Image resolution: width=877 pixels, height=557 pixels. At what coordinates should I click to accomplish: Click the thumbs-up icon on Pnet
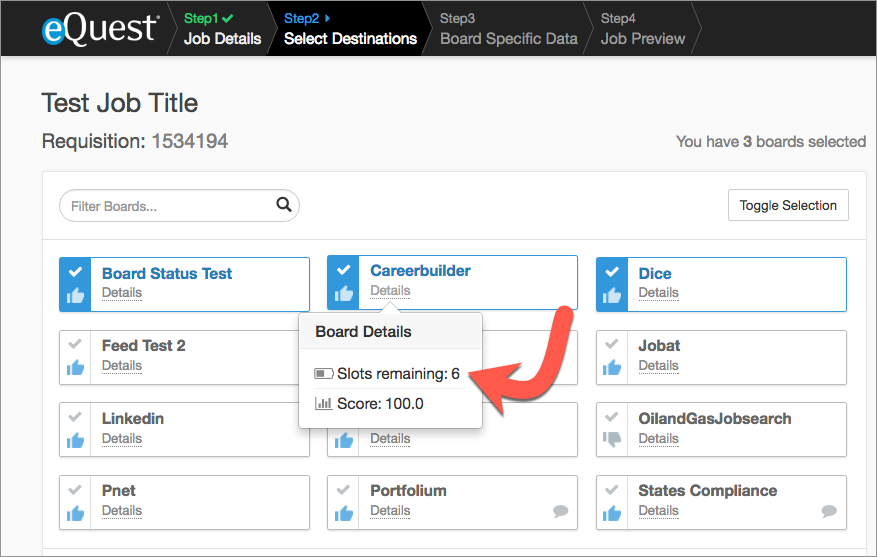point(75,512)
